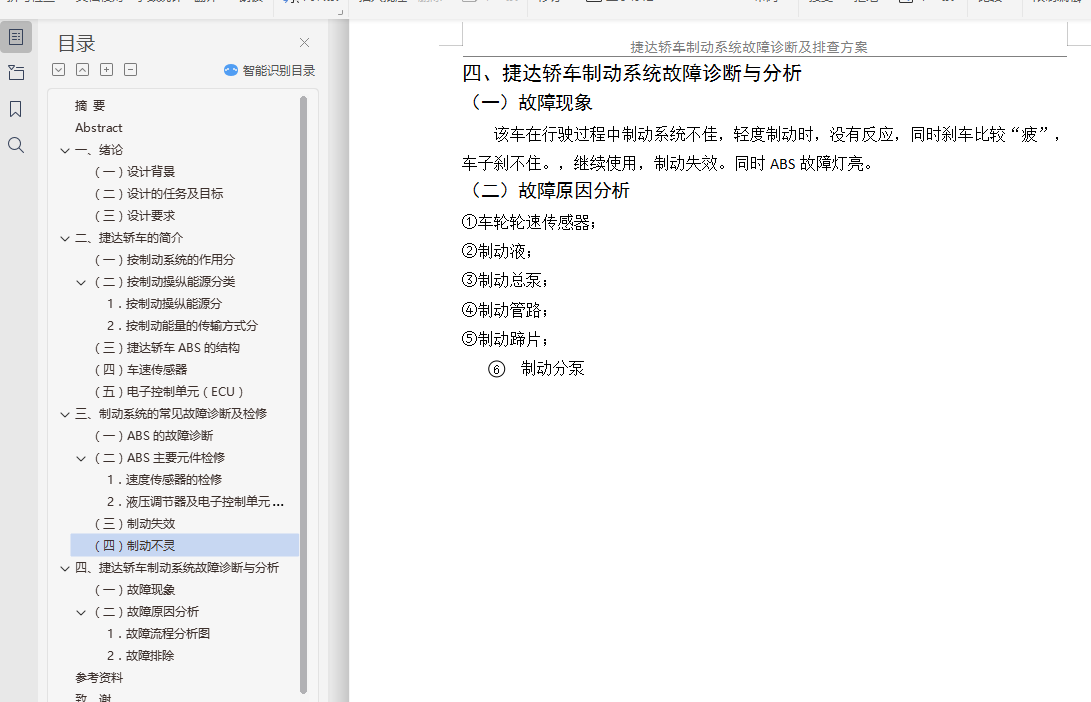This screenshot has height=702, width=1091.
Task: Click the line ④制动管路
Action: [505, 310]
